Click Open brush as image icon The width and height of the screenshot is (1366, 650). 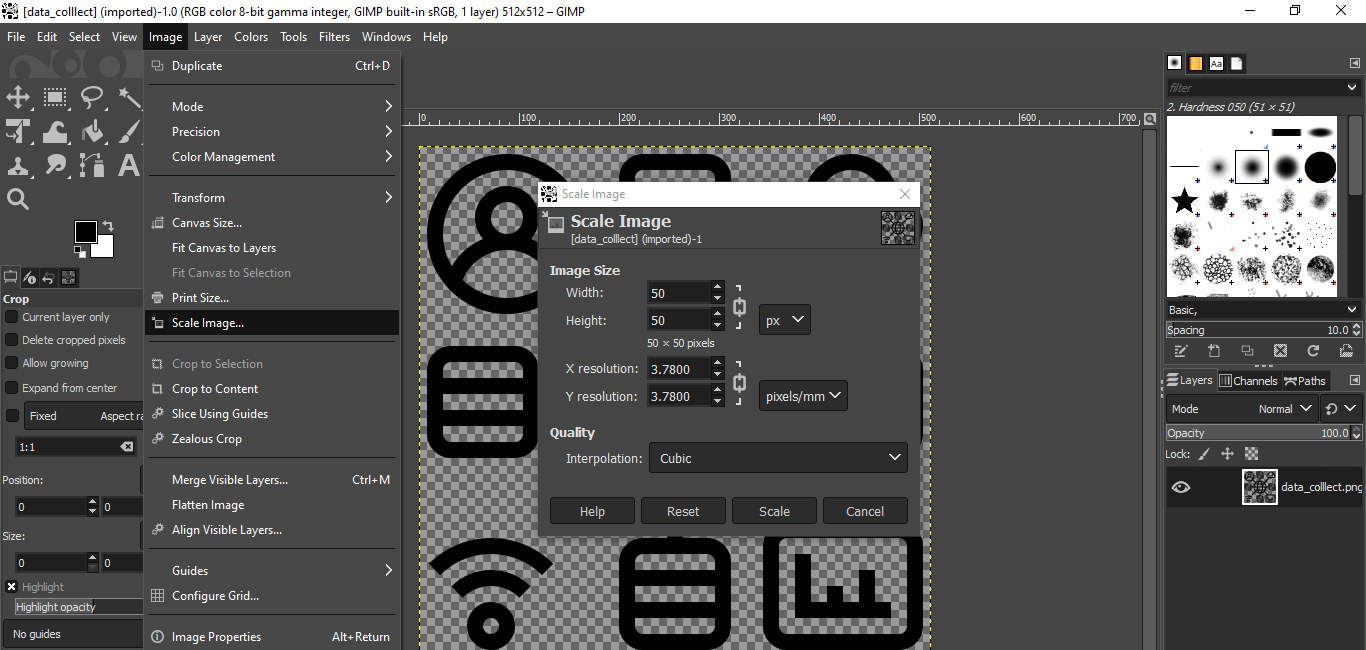click(1346, 351)
